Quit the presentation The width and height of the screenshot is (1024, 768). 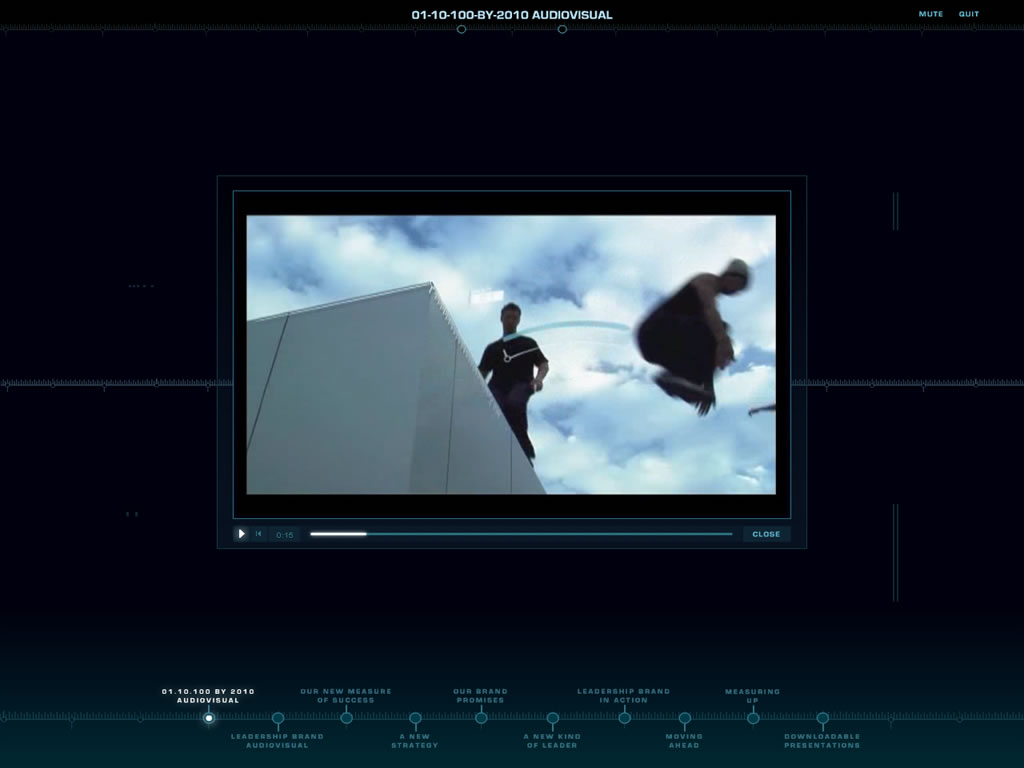point(969,14)
